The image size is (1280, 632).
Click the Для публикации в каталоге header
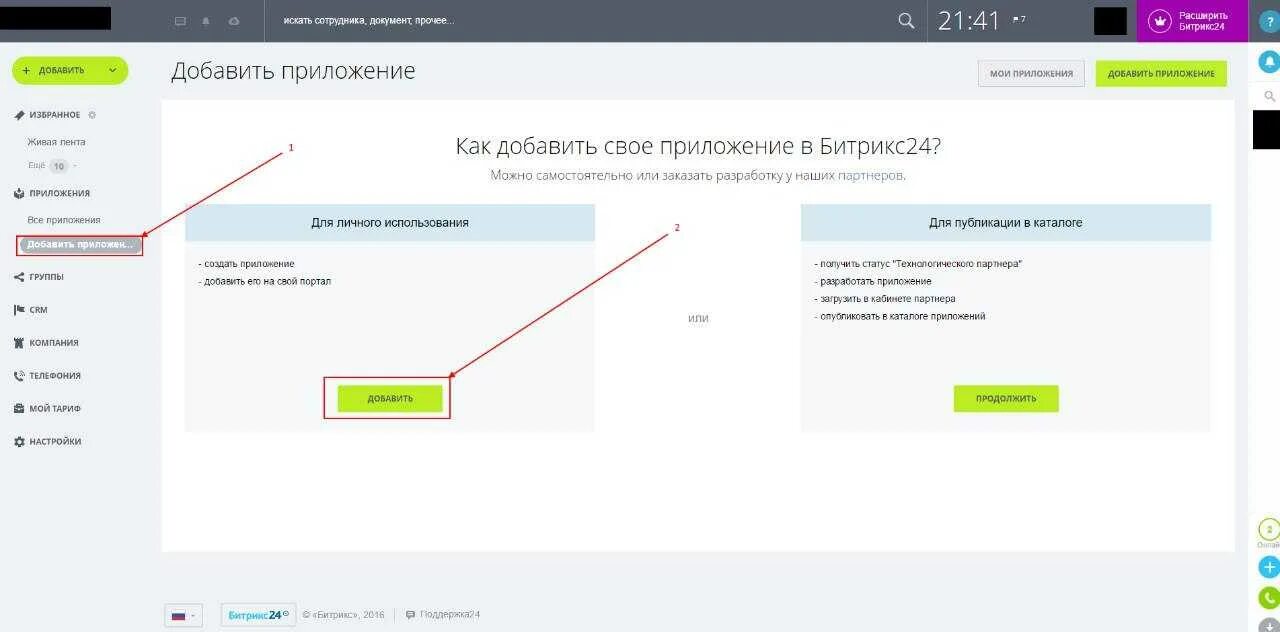pyautogui.click(x=1006, y=223)
